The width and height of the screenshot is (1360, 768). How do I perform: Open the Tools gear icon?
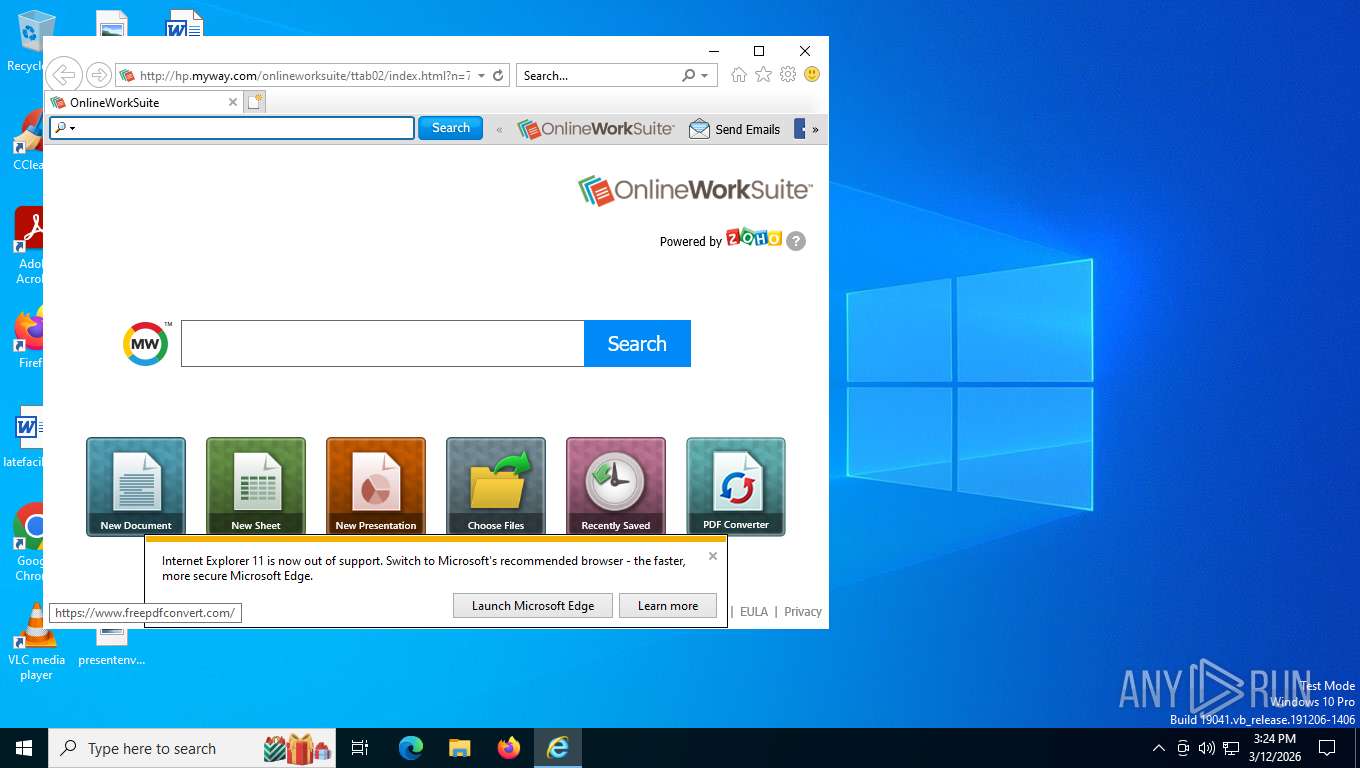tap(788, 75)
